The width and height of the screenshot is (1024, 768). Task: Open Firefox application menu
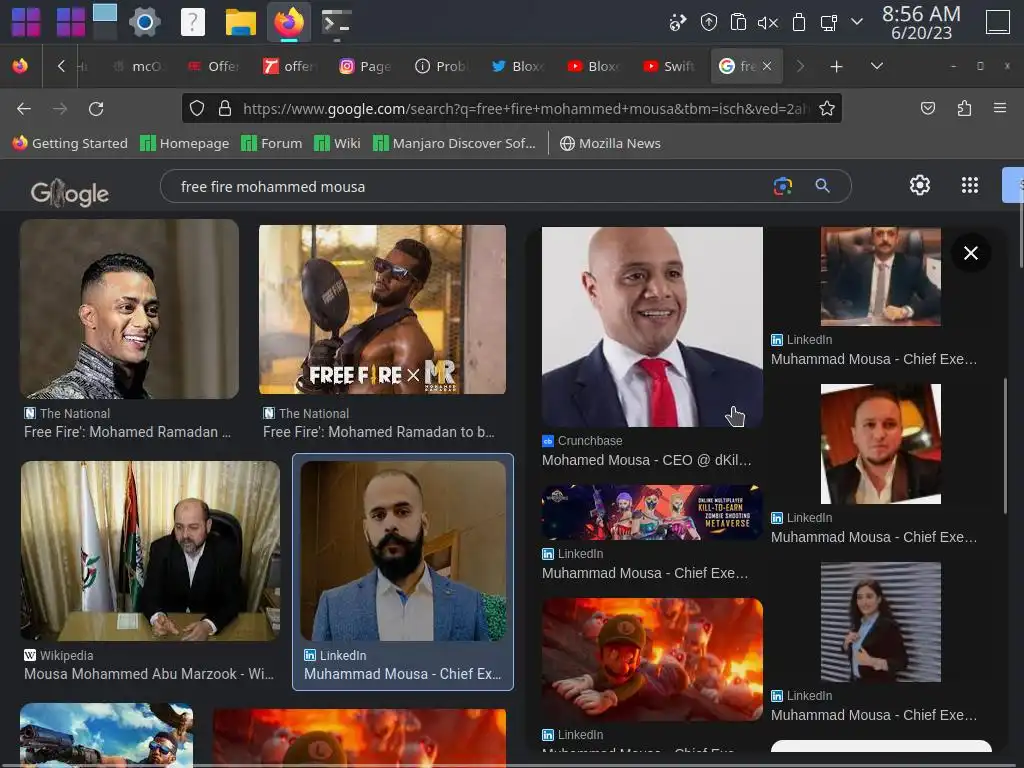[x=999, y=108]
